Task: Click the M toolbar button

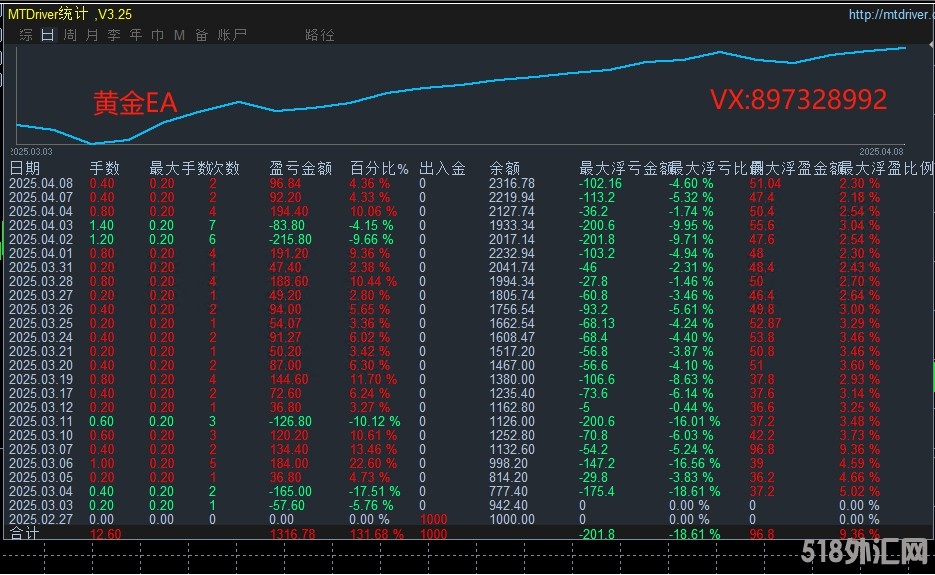Action: (180, 35)
